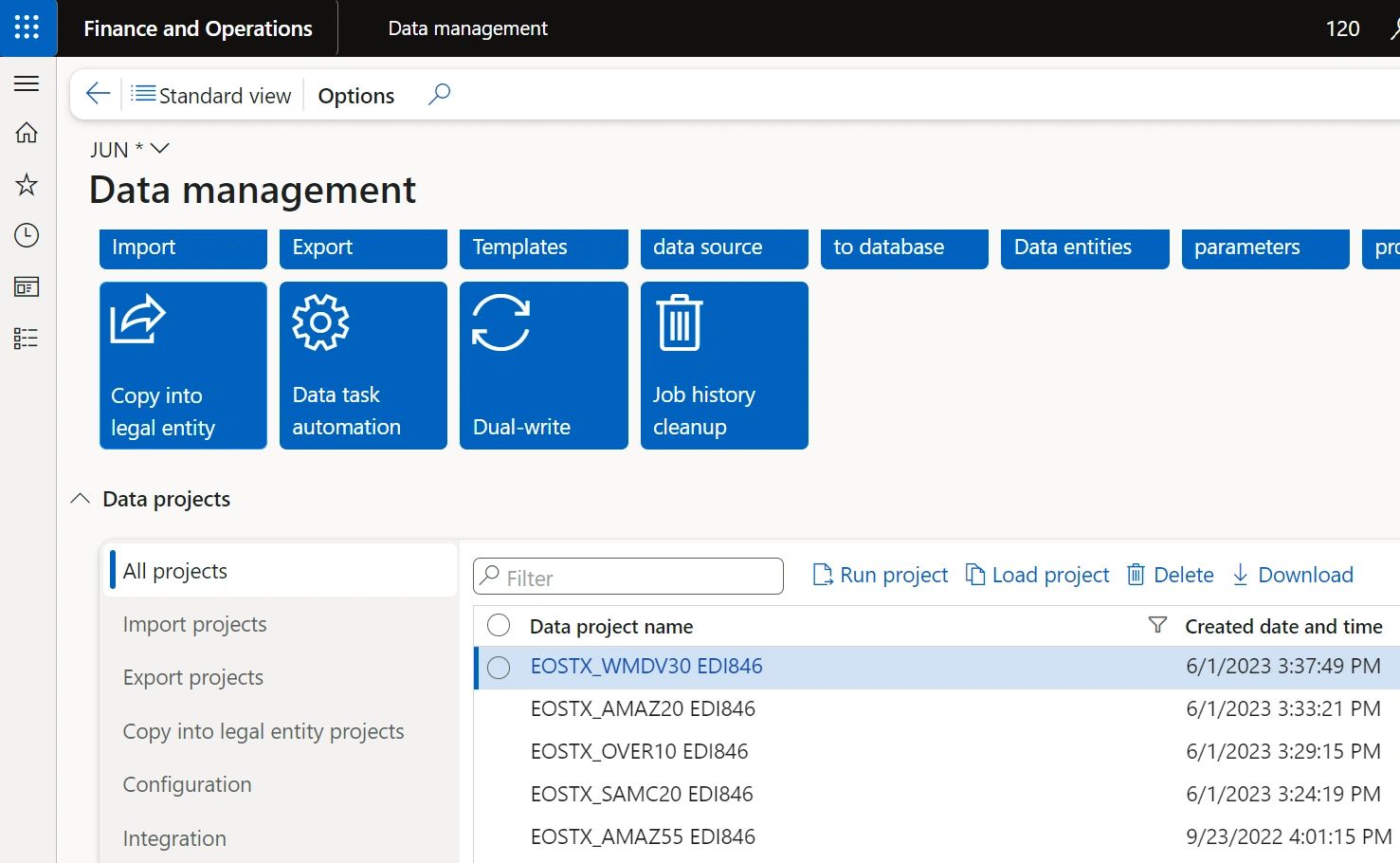The width and height of the screenshot is (1400, 863).
Task: Select Configuration tab
Action: click(x=282, y=784)
